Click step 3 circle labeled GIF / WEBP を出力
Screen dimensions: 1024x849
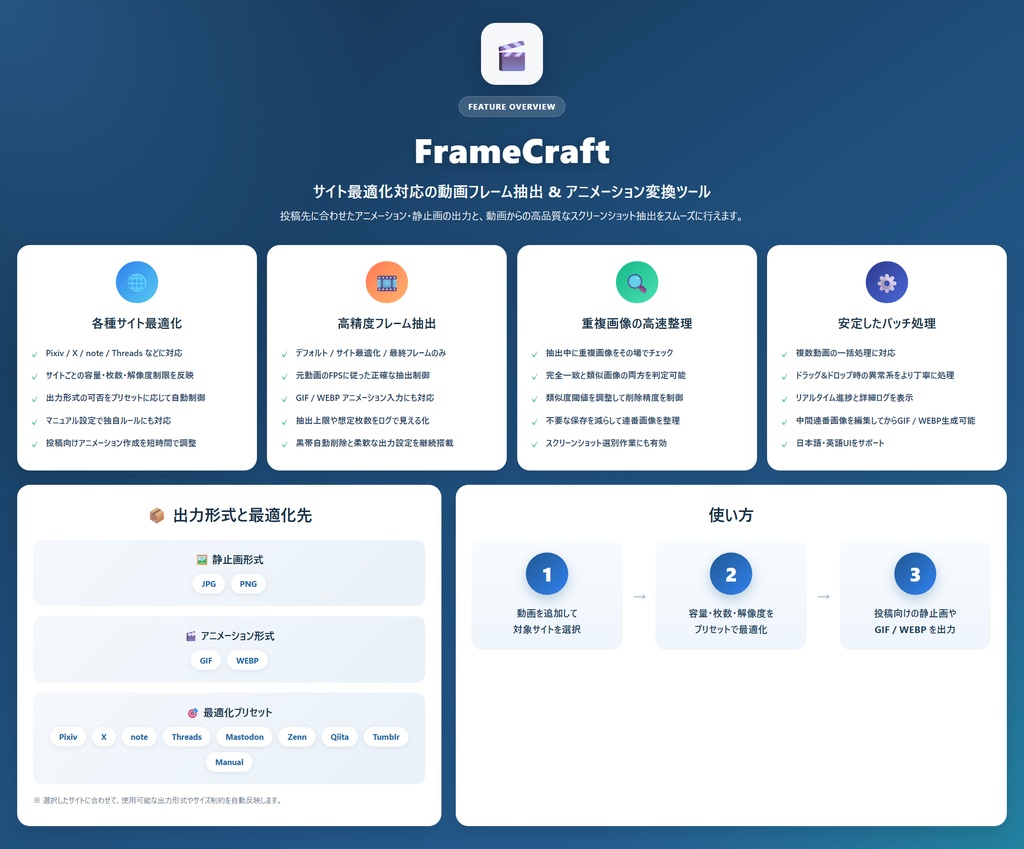tap(915, 574)
